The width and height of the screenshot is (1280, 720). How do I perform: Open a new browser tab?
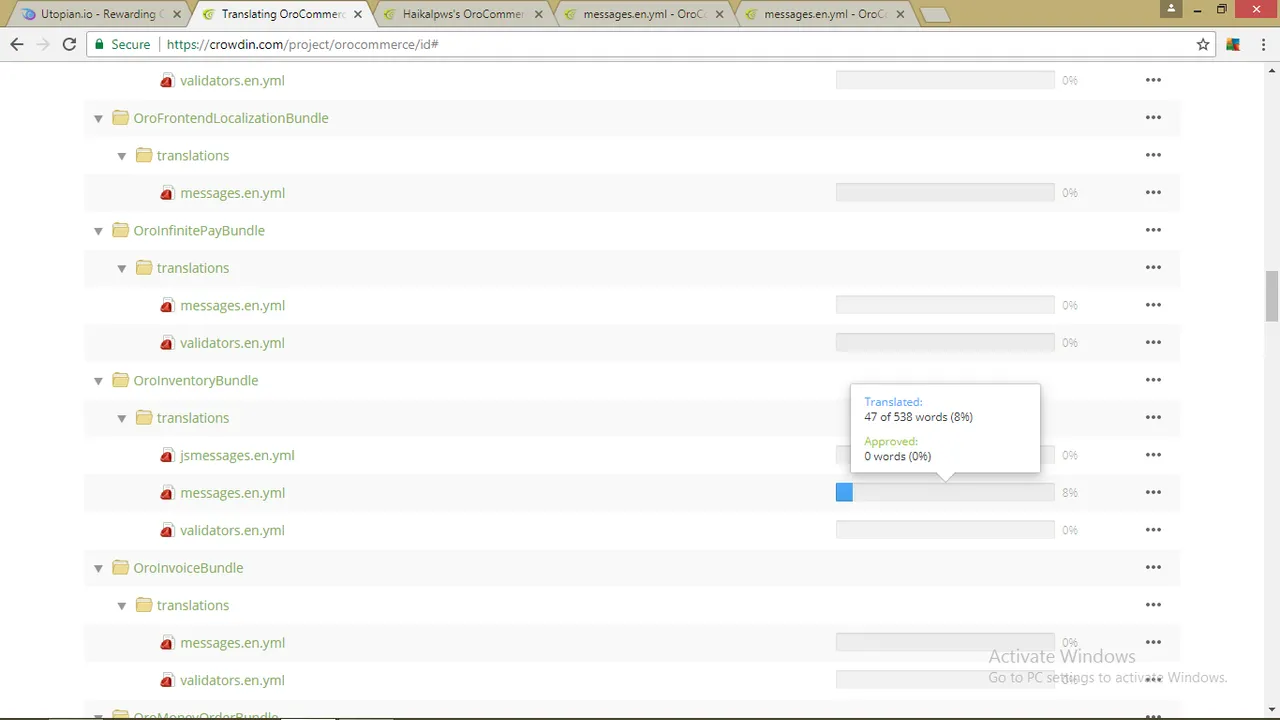tap(934, 15)
